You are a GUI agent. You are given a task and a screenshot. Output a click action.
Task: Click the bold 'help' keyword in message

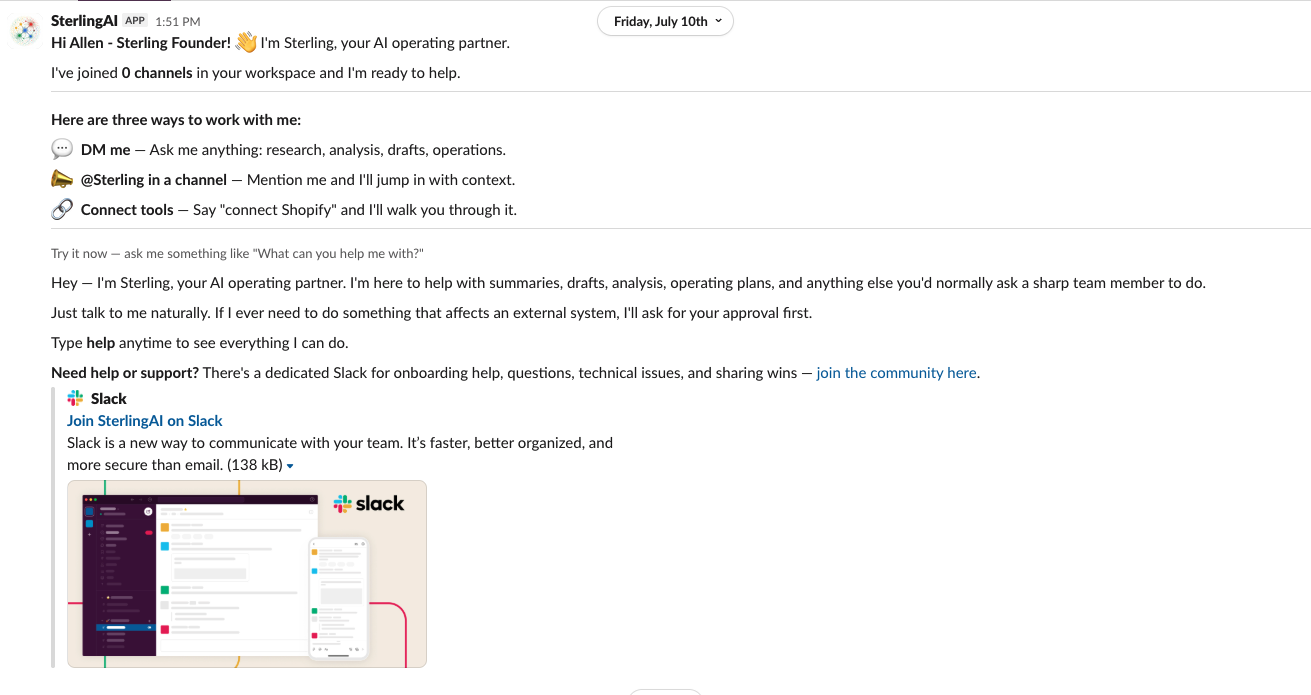101,343
